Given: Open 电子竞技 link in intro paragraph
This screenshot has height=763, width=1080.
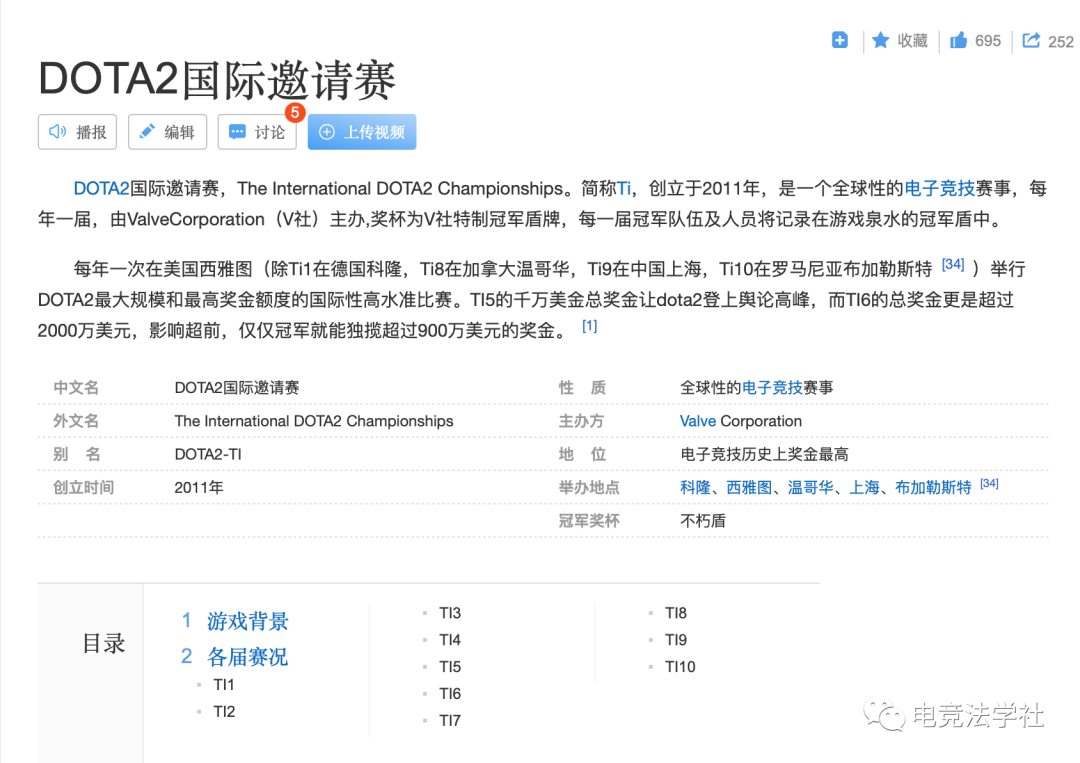Looking at the screenshot, I should [939, 189].
